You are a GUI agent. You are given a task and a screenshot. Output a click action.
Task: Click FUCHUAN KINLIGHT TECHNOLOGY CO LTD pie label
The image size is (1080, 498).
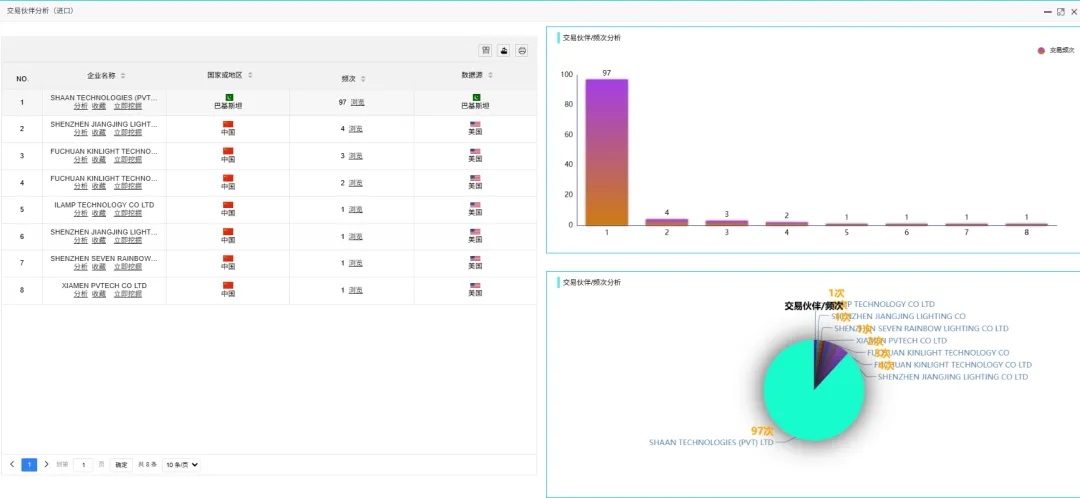coord(953,364)
